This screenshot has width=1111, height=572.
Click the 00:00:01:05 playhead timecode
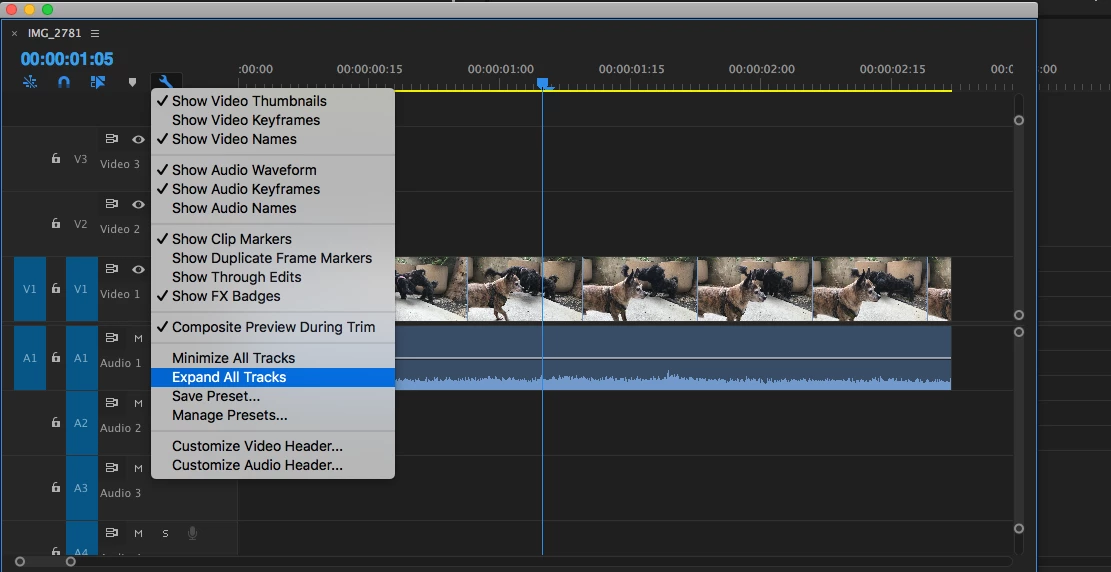(x=67, y=59)
